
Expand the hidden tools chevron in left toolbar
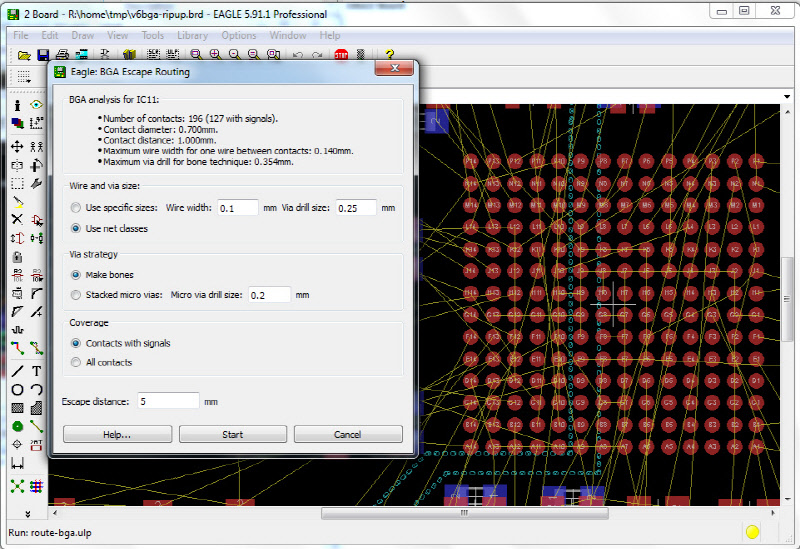pyautogui.click(x=27, y=513)
